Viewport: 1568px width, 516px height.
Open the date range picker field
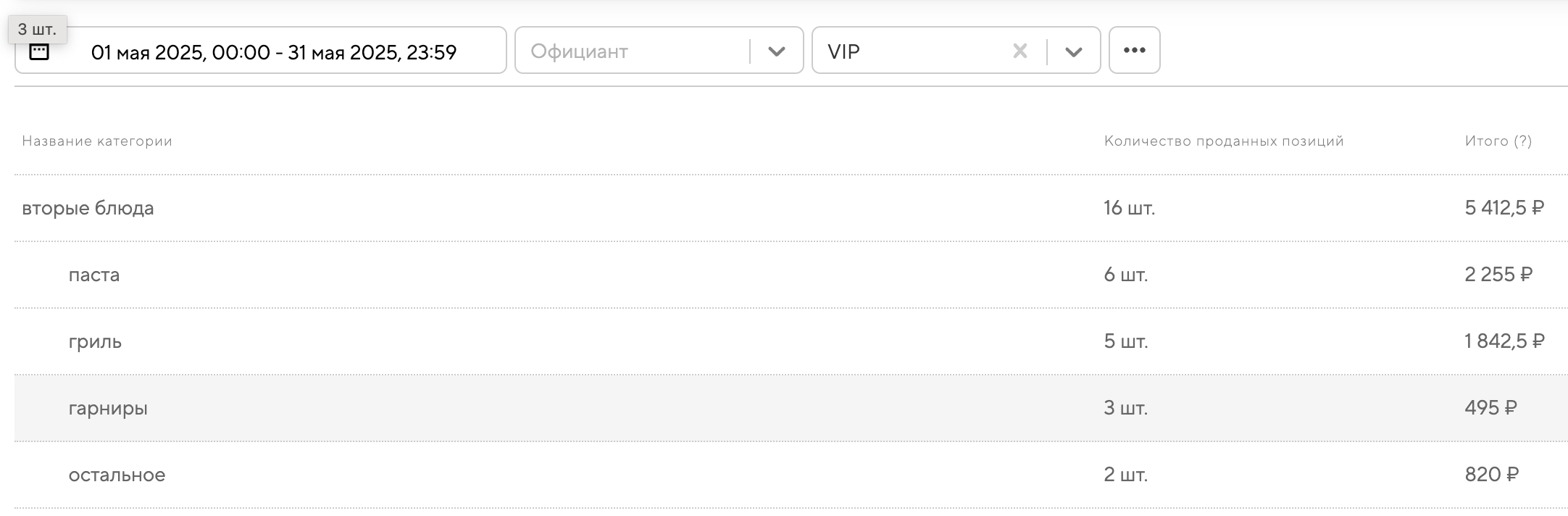pos(273,52)
